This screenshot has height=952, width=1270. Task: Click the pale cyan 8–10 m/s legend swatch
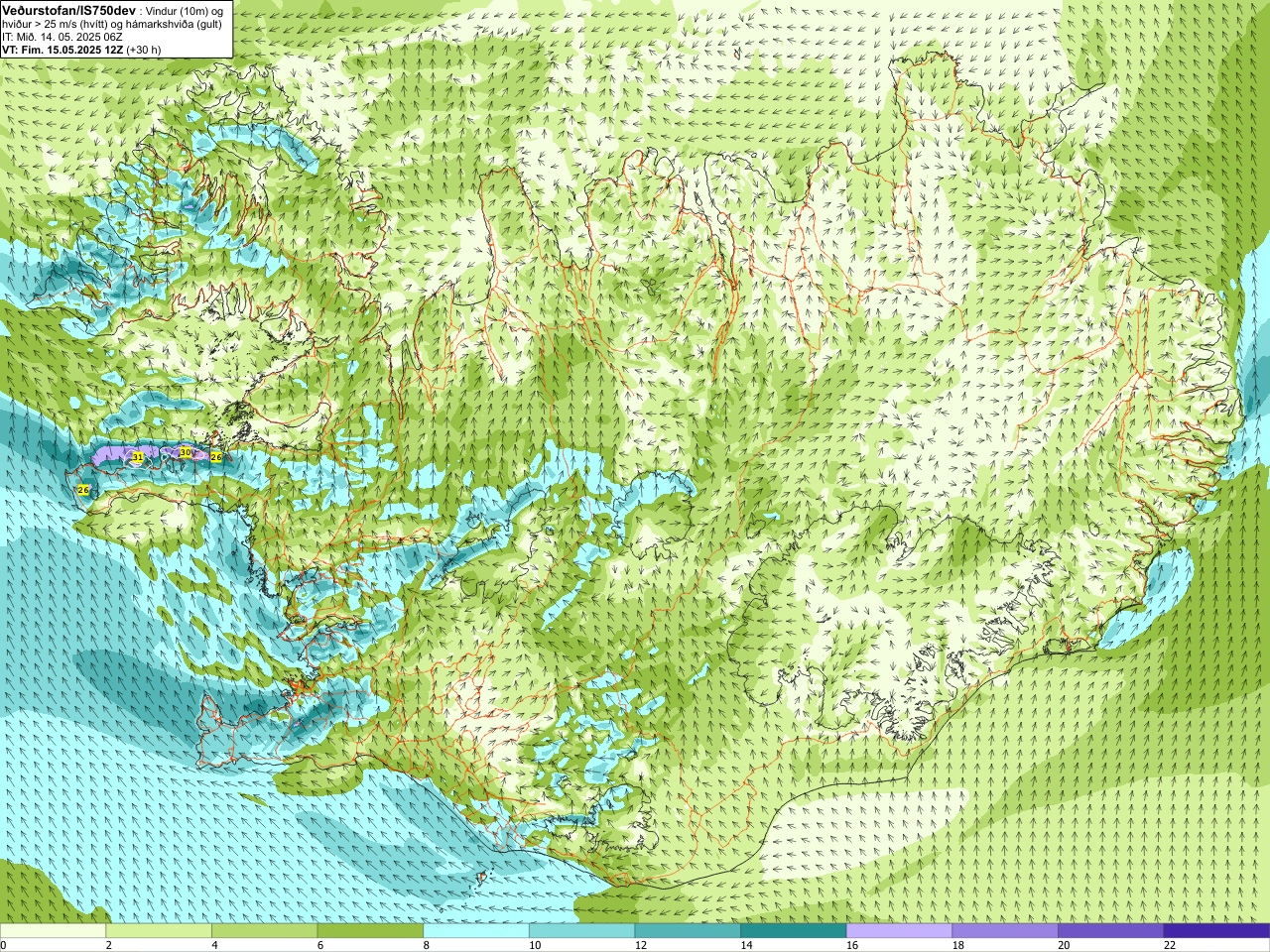pos(475,931)
